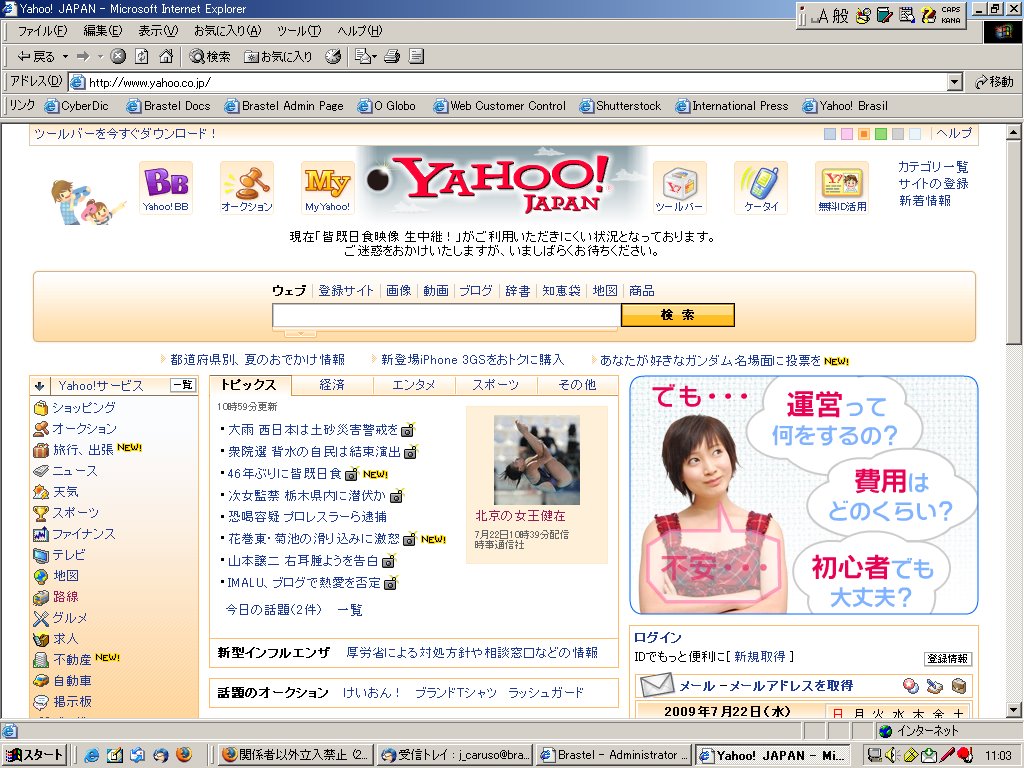The height and width of the screenshot is (768, 1024).
Task: Open the ツール(T) menu
Action: 299,31
